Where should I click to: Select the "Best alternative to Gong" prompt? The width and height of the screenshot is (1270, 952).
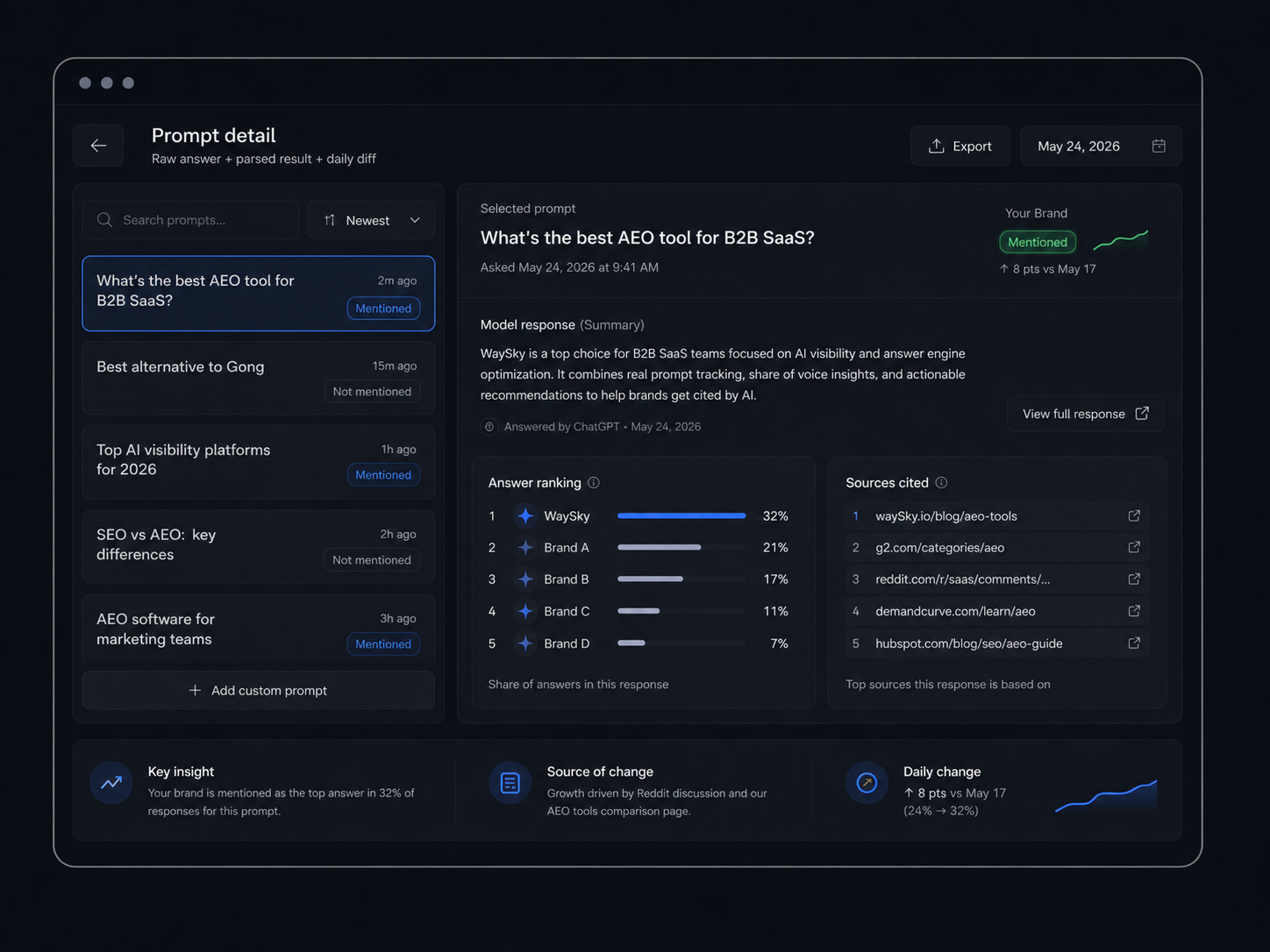pyautogui.click(x=258, y=378)
